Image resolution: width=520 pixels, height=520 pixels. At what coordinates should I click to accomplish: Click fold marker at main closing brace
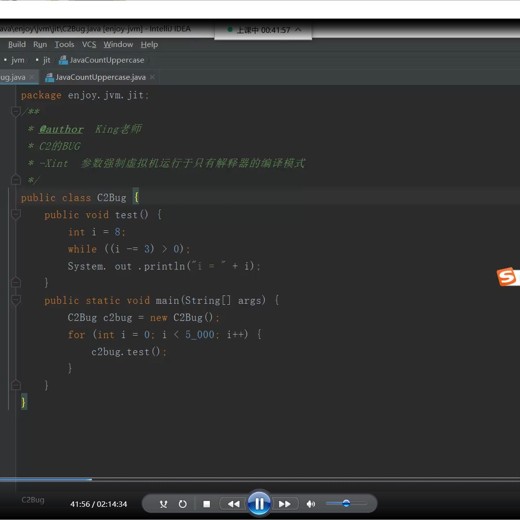15,385
